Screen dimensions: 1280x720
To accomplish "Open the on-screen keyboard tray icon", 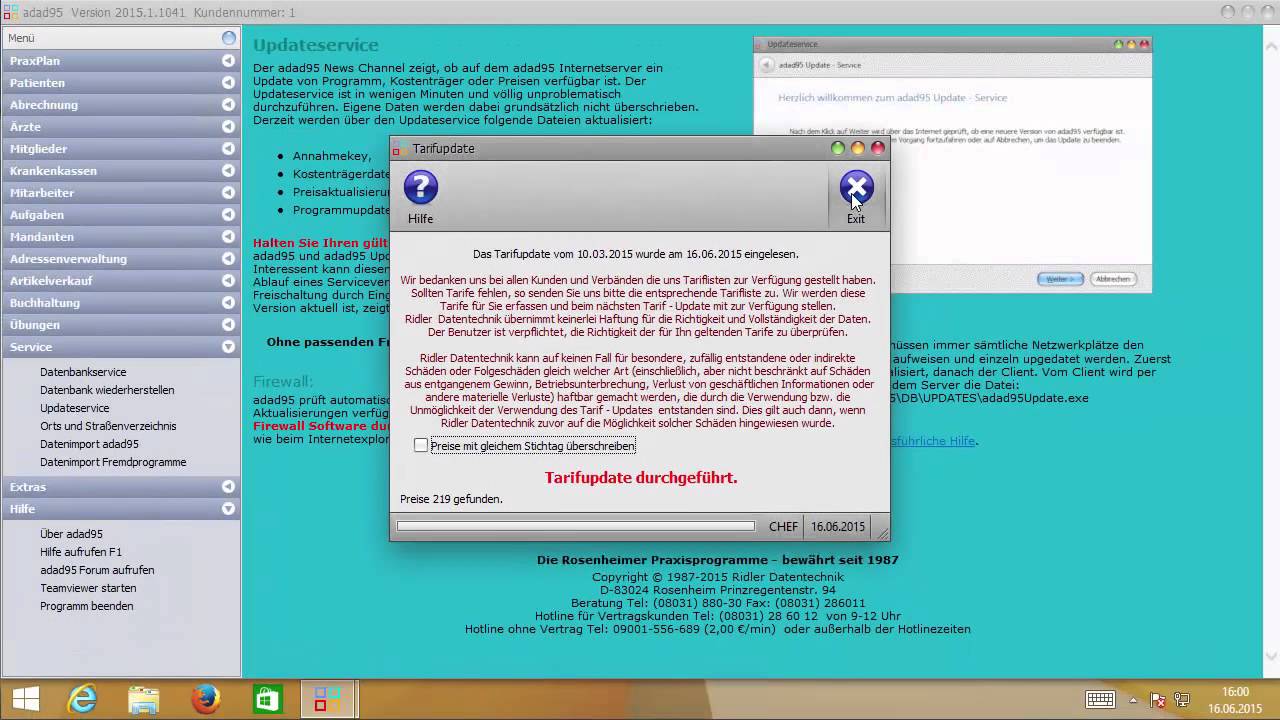I will (x=1100, y=700).
